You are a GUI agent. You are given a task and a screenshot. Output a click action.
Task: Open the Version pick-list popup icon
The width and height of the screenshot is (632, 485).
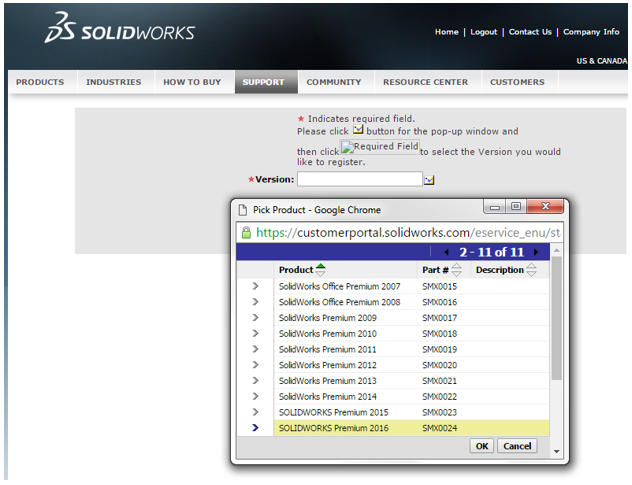click(429, 180)
